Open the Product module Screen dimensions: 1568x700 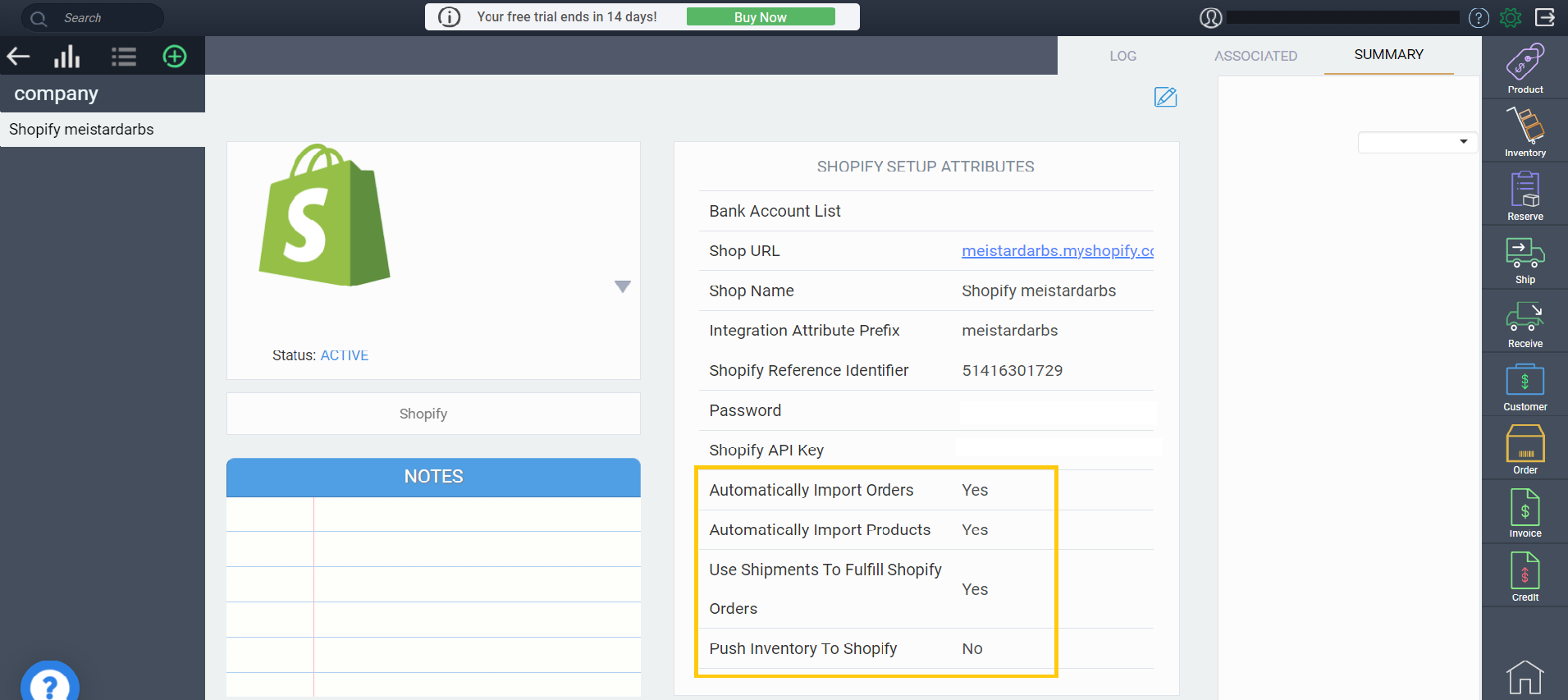pos(1525,69)
